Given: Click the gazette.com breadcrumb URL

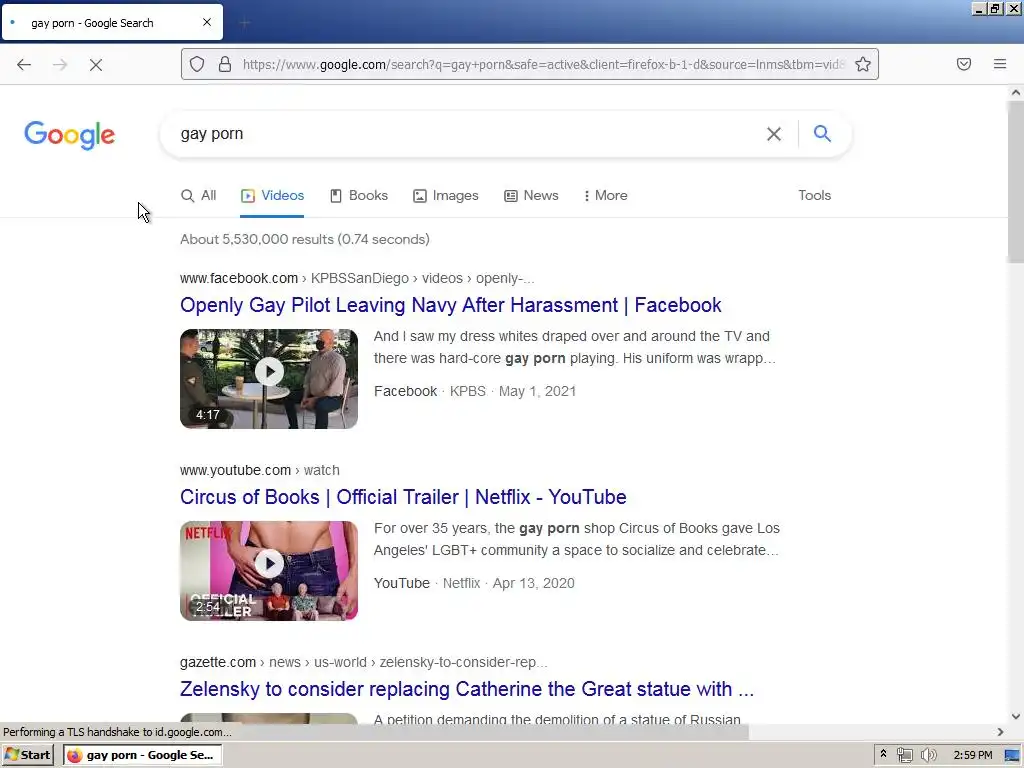Looking at the screenshot, I should pyautogui.click(x=364, y=662).
